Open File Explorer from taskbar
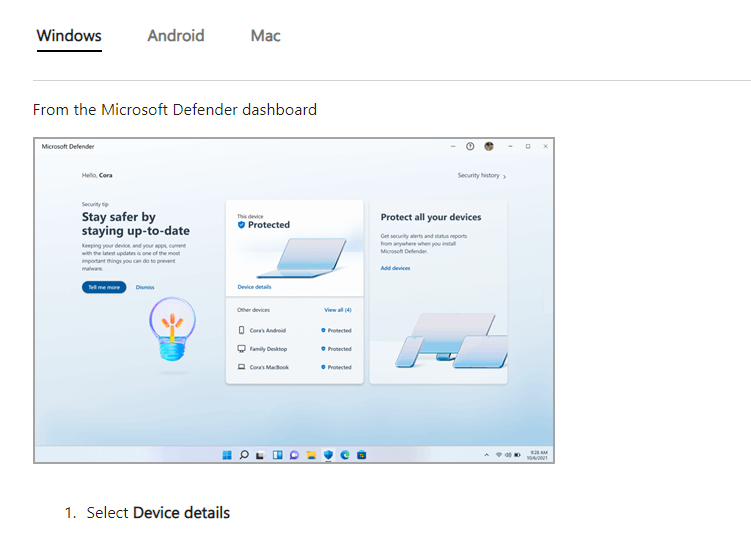Screen dimensions: 751x553 [x=311, y=455]
